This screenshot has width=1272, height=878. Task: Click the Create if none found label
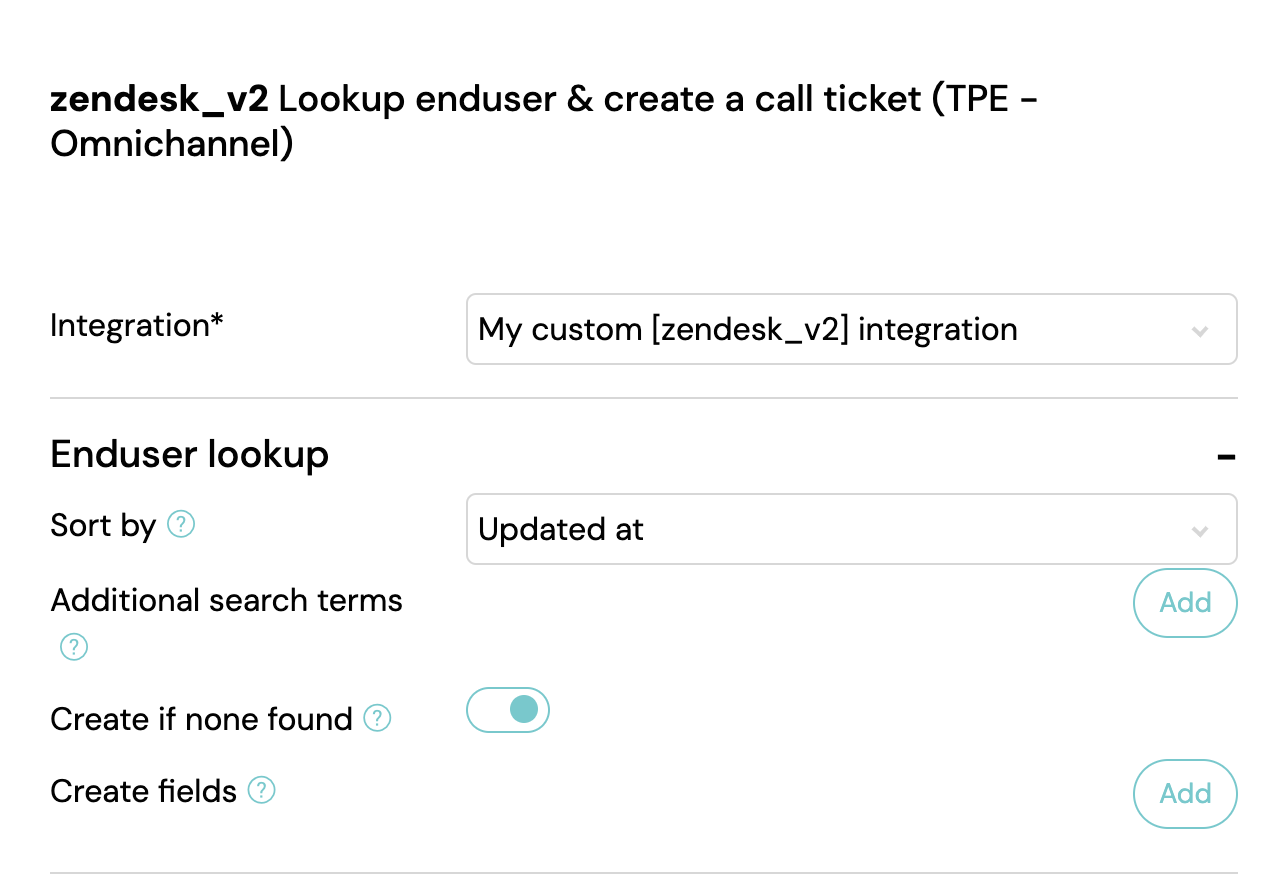tap(201, 719)
